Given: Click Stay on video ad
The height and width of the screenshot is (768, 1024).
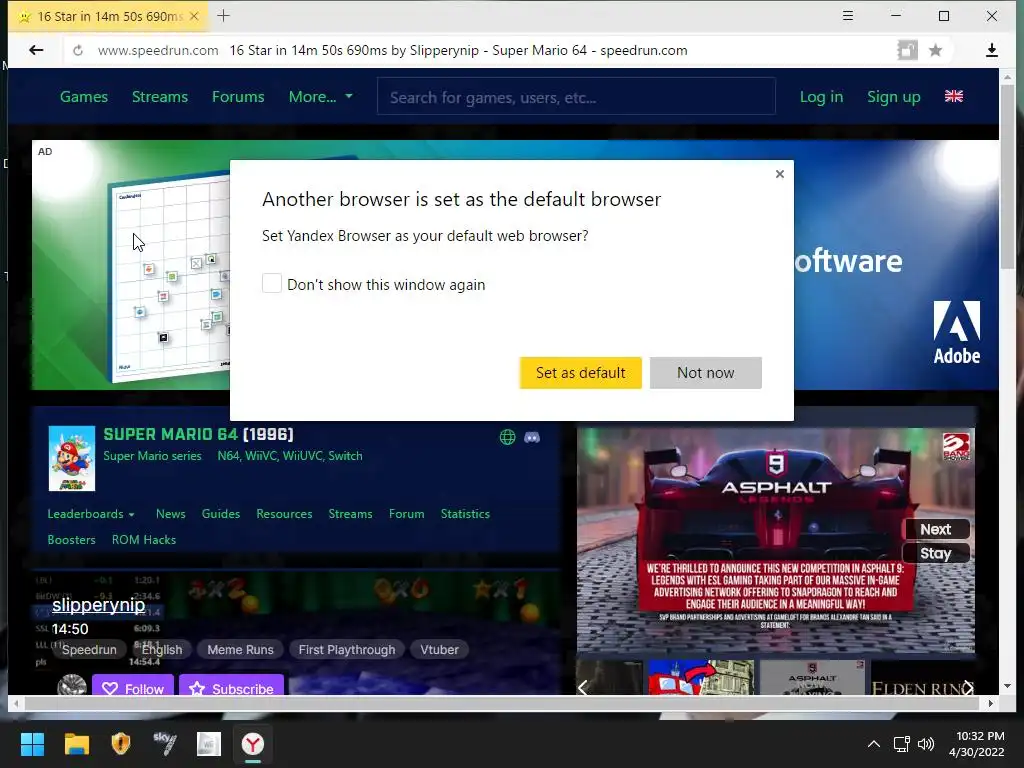Looking at the screenshot, I should [935, 554].
